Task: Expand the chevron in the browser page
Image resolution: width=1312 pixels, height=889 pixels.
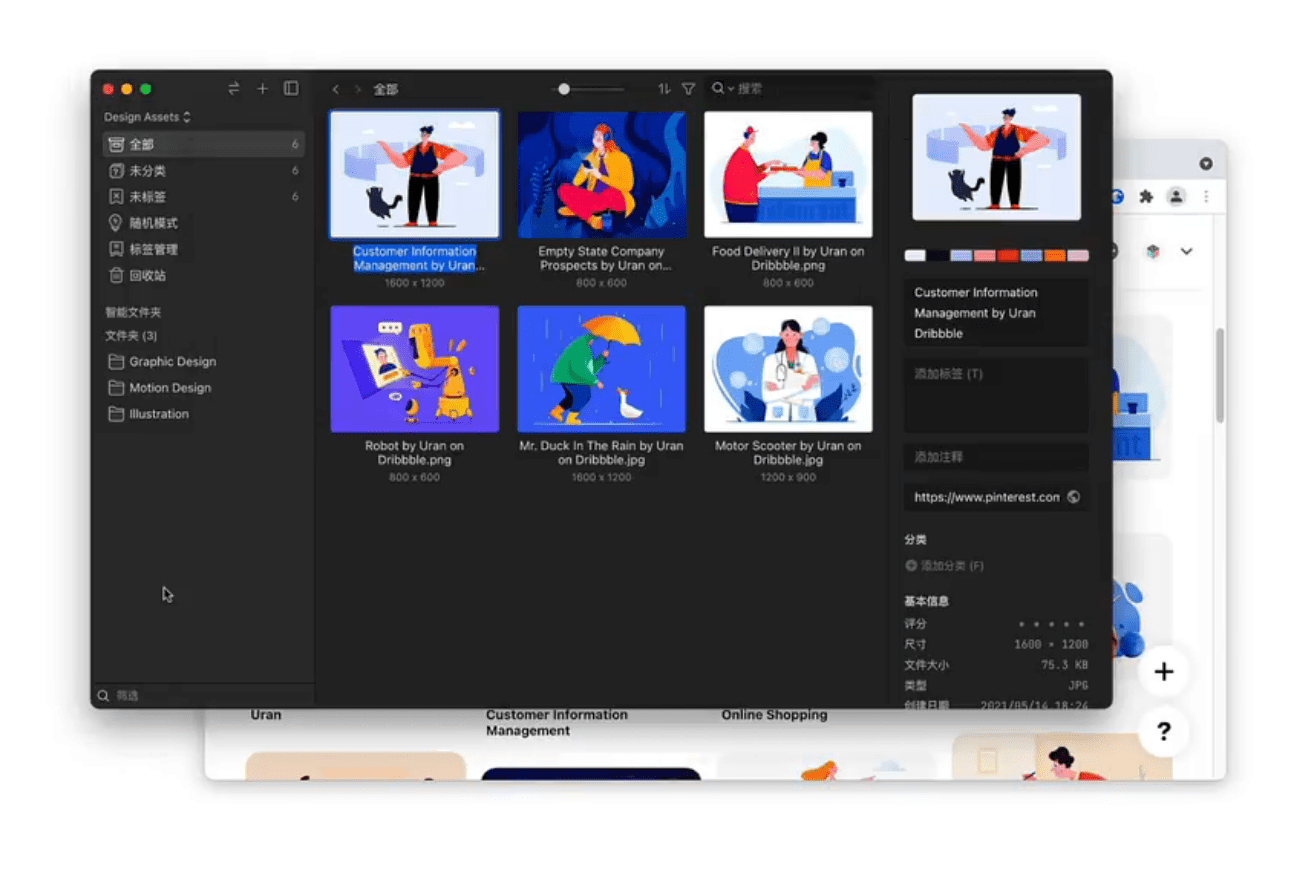Action: coord(1186,251)
